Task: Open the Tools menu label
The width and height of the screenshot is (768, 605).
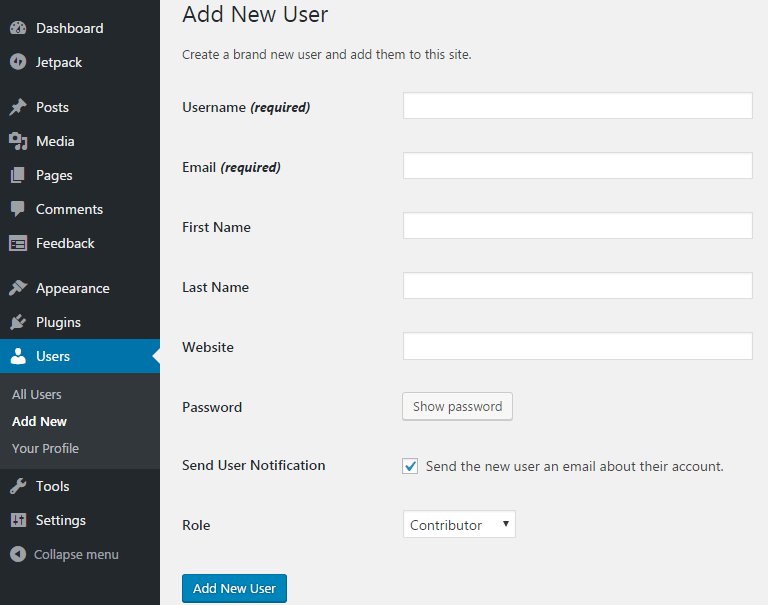Action: [52, 486]
